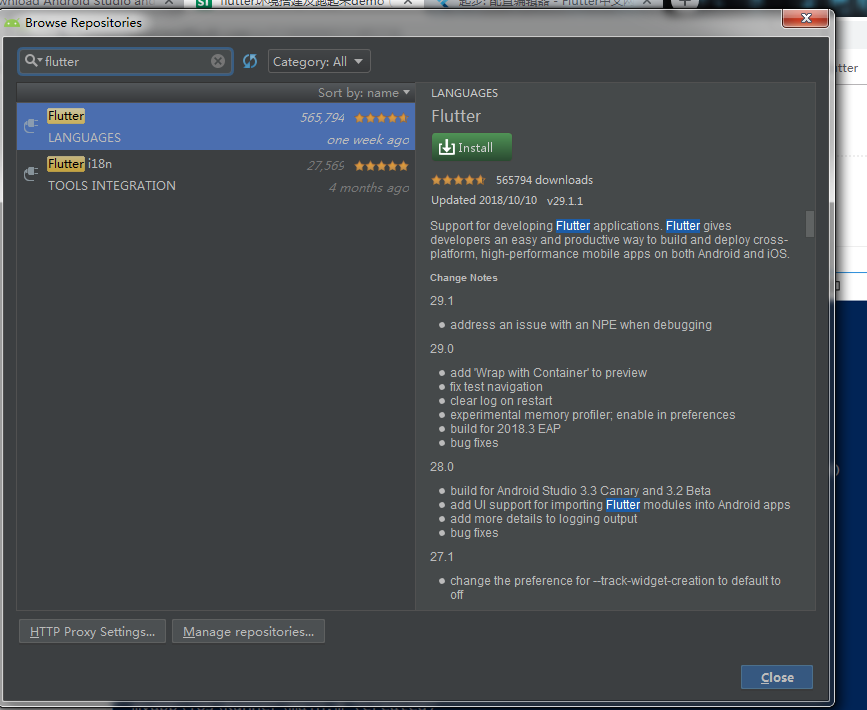The height and width of the screenshot is (710, 867).
Task: Click 'address an issue with an NPE' note
Action: pos(581,325)
